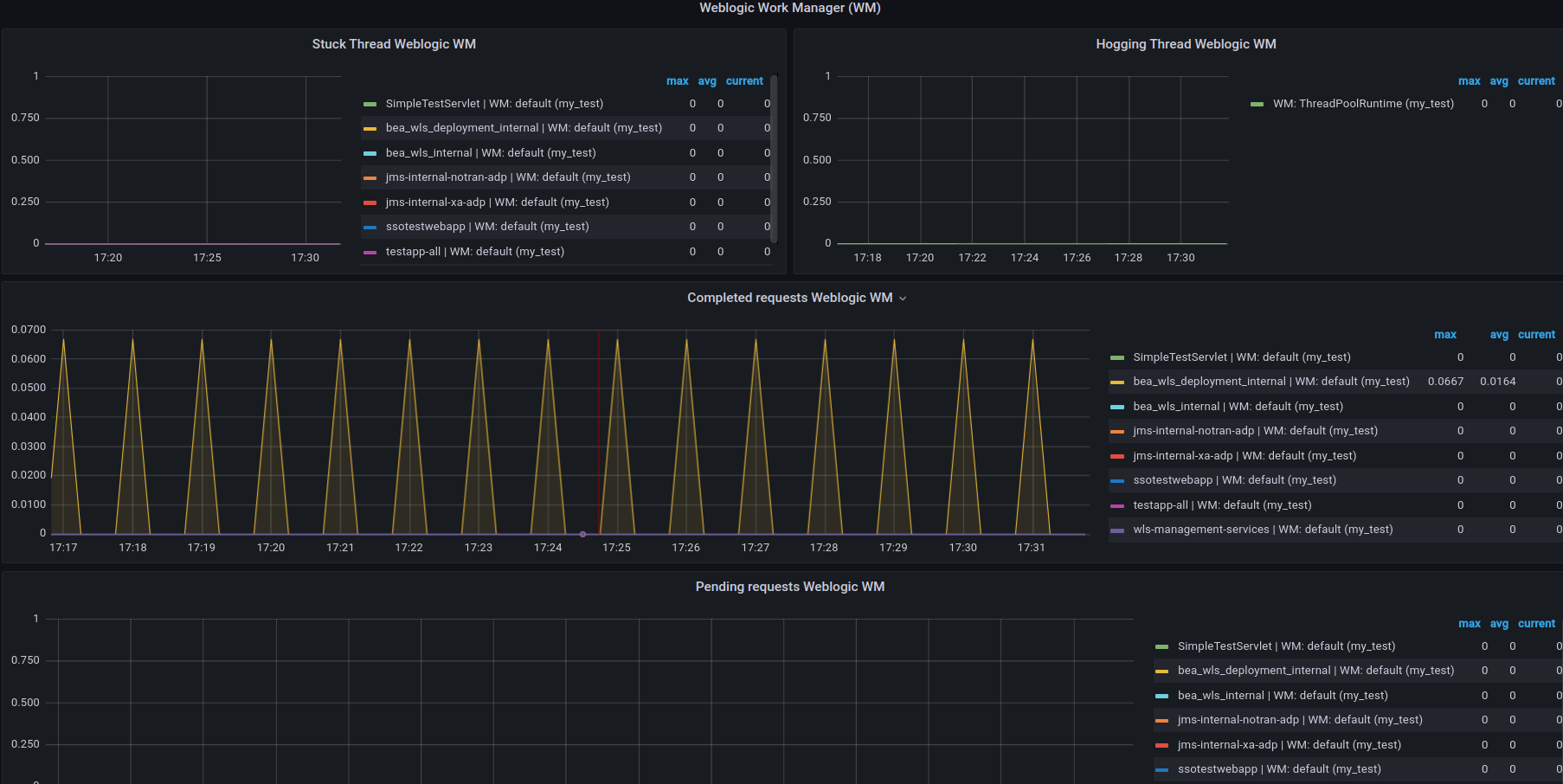Sort Completed requests legend by max

1445,335
